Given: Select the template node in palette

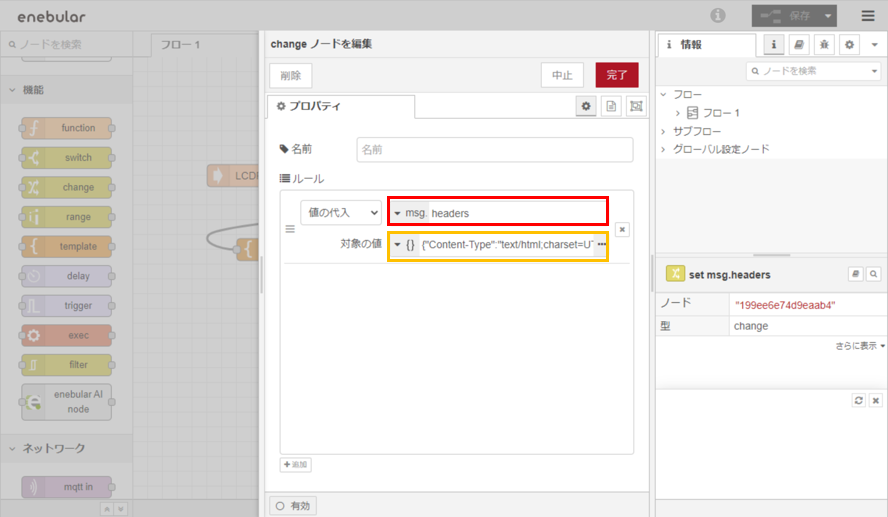Looking at the screenshot, I should (x=67, y=246).
